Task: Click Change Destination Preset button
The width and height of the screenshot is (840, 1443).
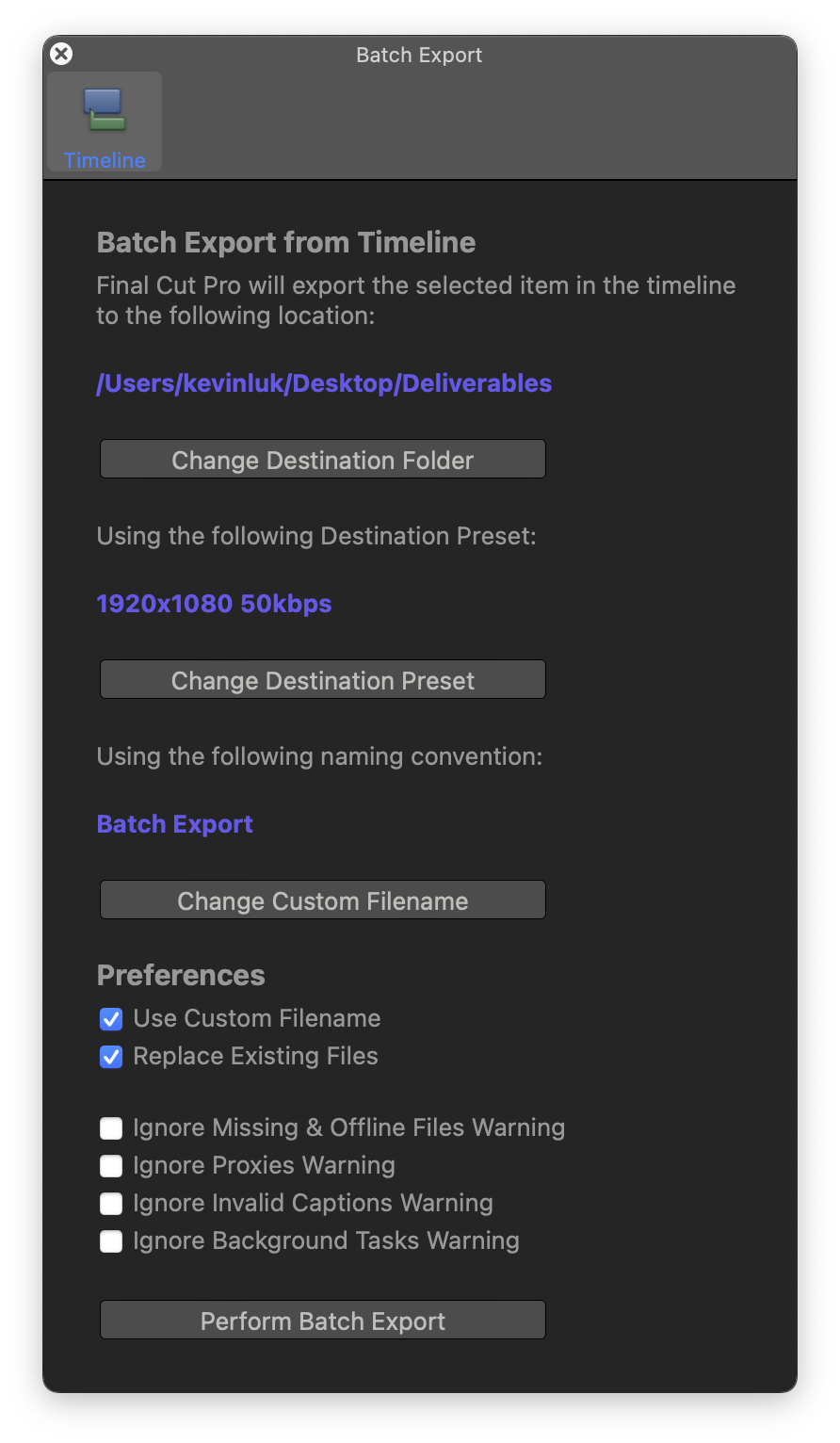Action: tap(323, 680)
